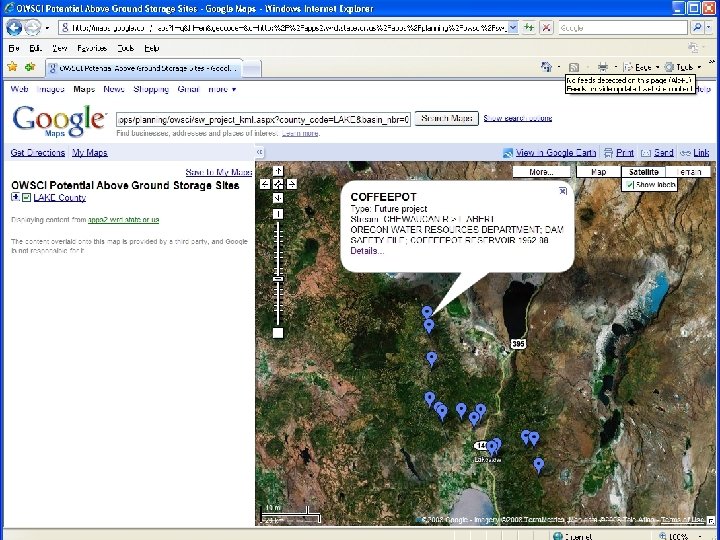This screenshot has width=720, height=540.
Task: Collapse the left panel with double-chevron
Action: point(259,152)
